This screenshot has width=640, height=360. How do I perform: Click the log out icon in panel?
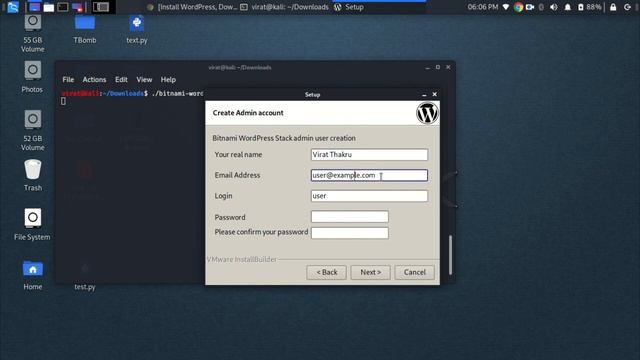627,7
